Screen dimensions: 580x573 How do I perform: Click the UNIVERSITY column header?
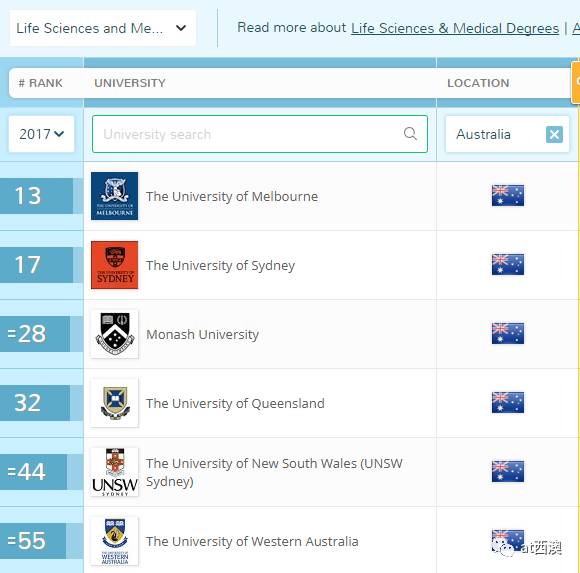130,83
